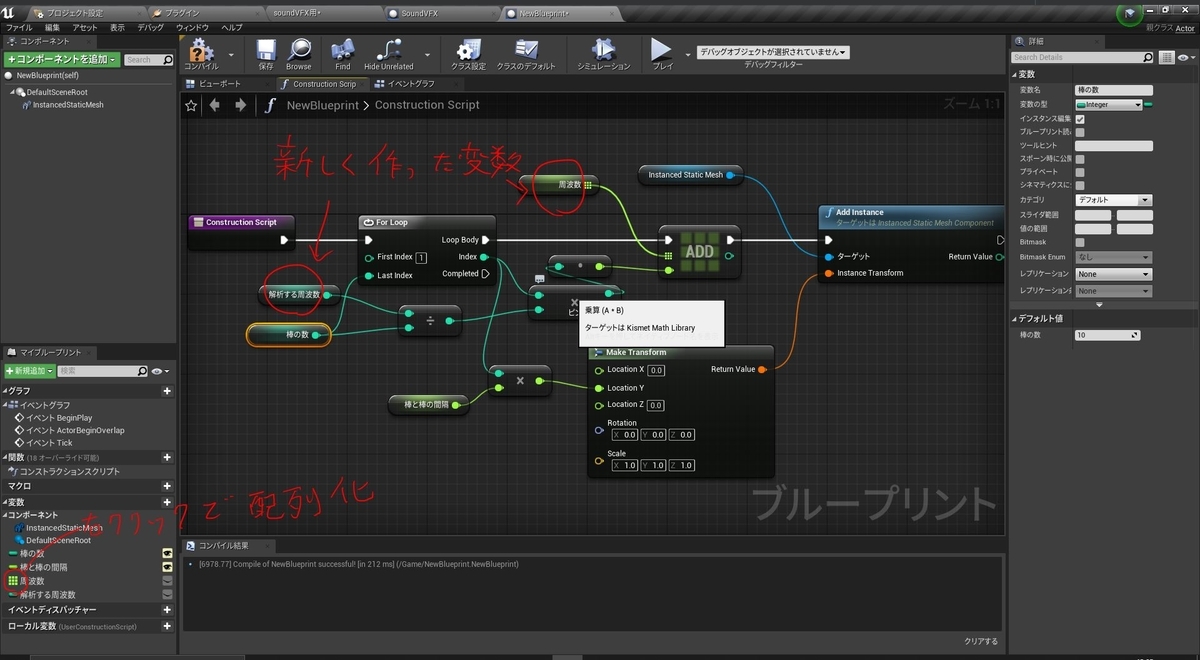This screenshot has height=660, width=1200.
Task: Add a new function with the 関数 plus icon
Action: pos(167,457)
